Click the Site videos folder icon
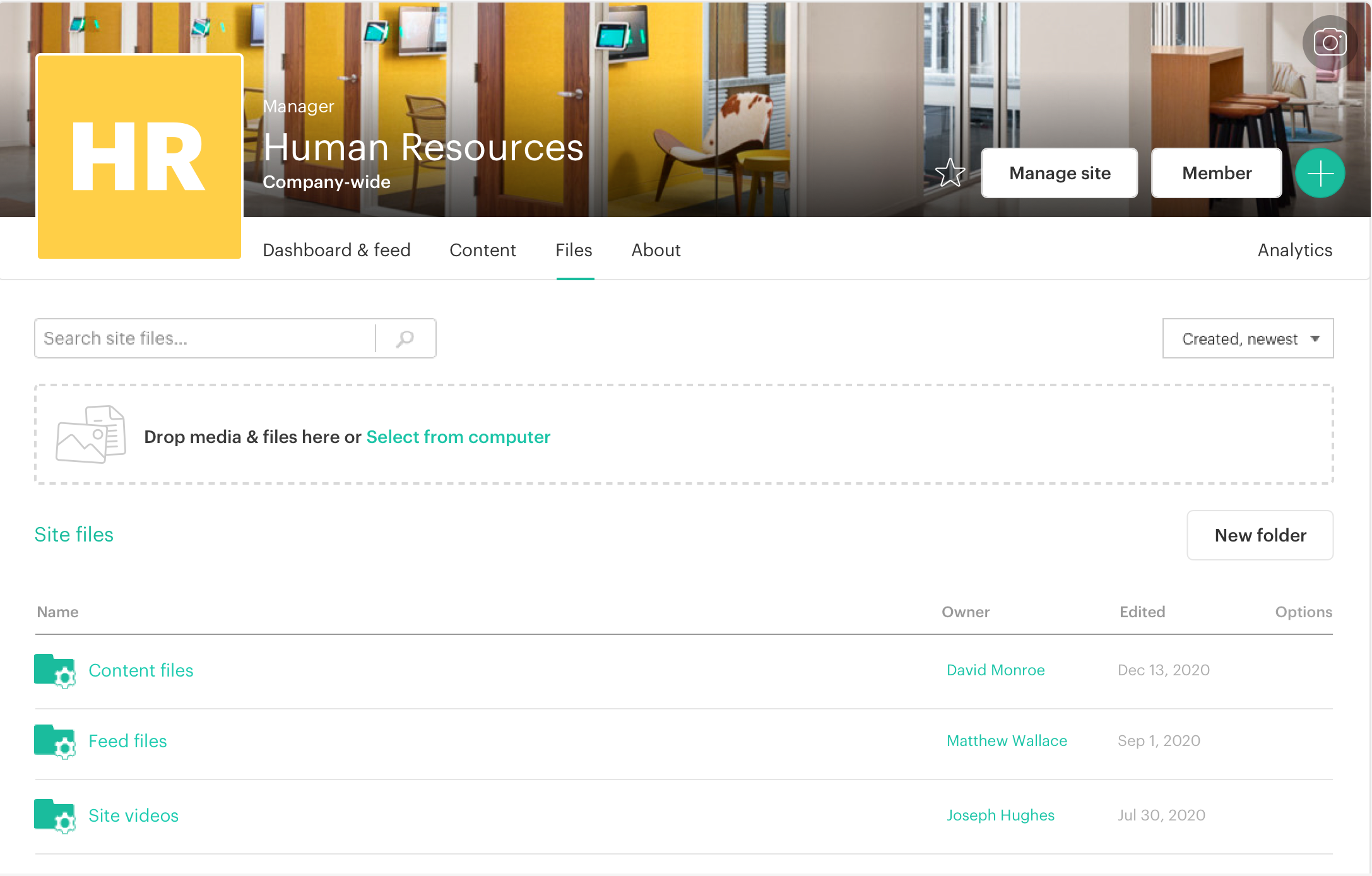The image size is (1372, 876). 55,815
